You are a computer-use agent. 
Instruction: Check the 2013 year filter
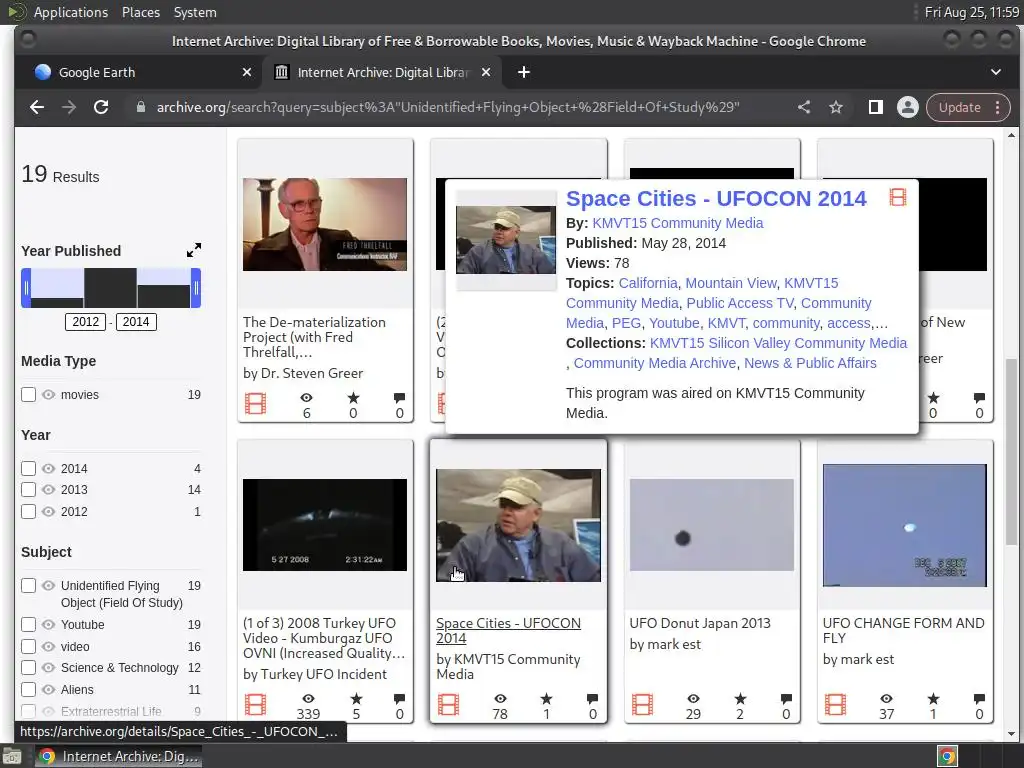[28, 490]
